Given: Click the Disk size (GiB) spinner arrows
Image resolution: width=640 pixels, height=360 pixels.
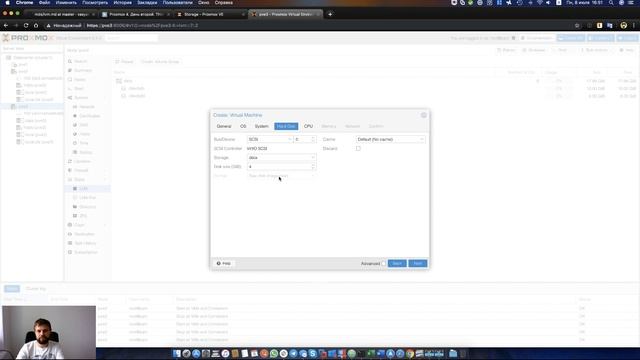Looking at the screenshot, I should pyautogui.click(x=313, y=167).
